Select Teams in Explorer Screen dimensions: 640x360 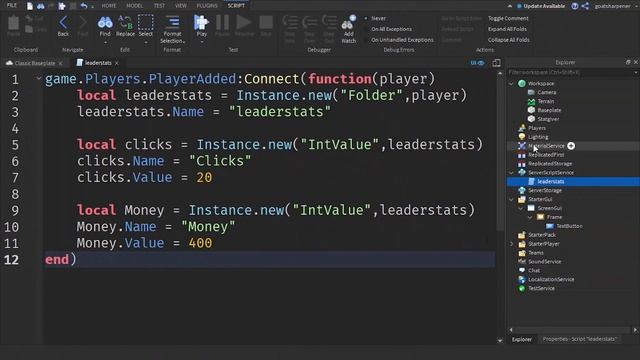536,253
